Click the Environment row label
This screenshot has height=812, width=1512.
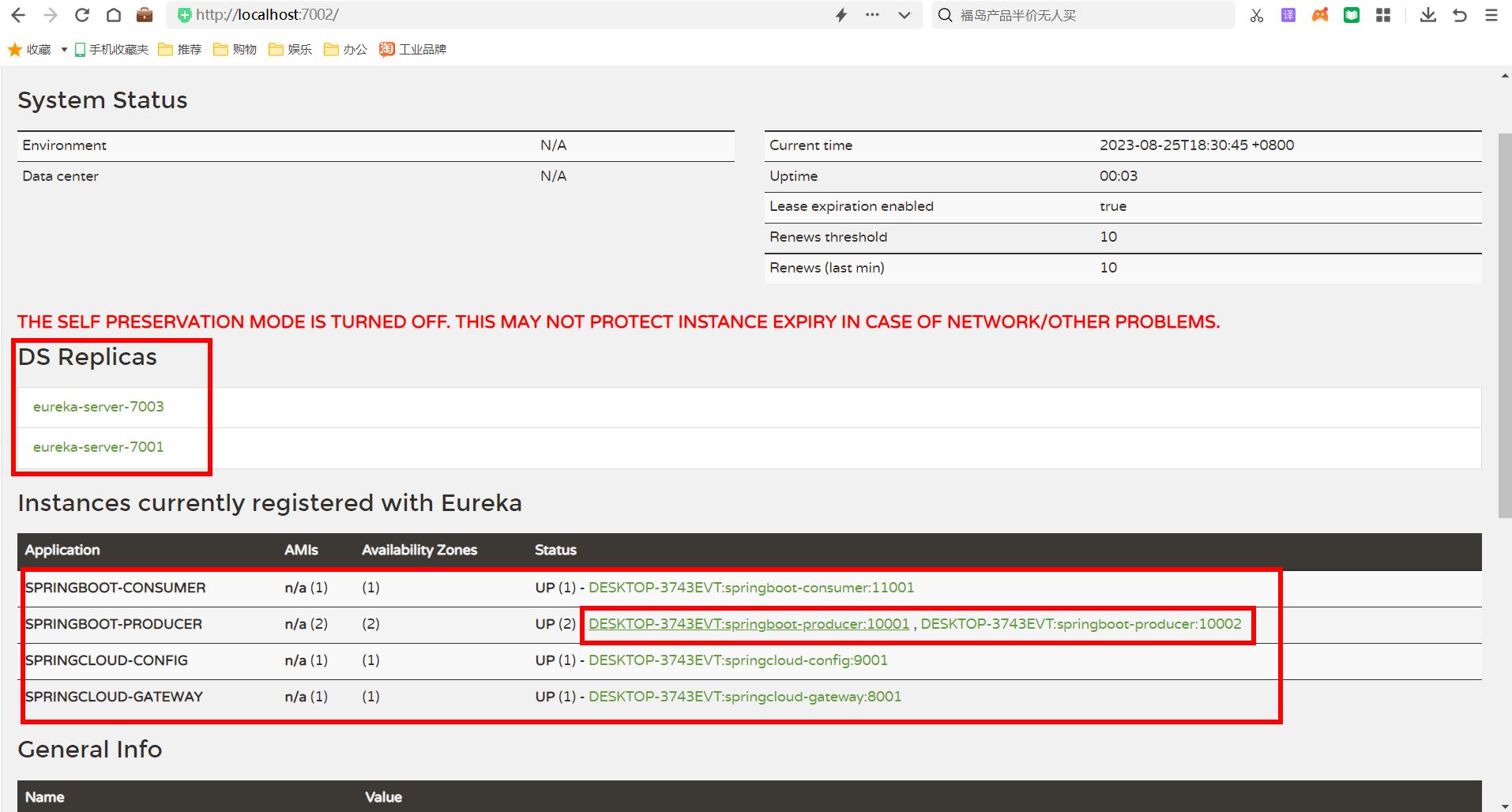[x=64, y=145]
